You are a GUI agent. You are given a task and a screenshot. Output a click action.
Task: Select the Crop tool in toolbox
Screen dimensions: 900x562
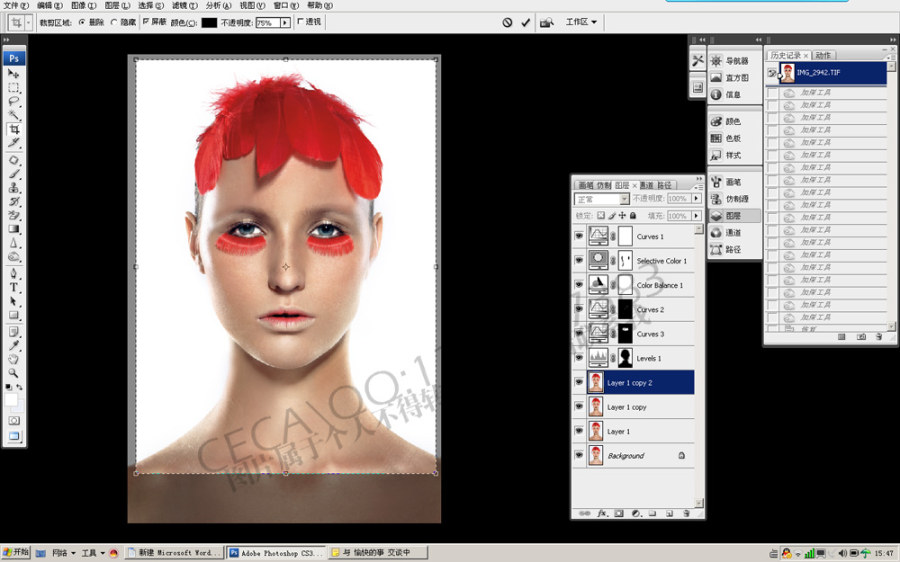coord(14,129)
